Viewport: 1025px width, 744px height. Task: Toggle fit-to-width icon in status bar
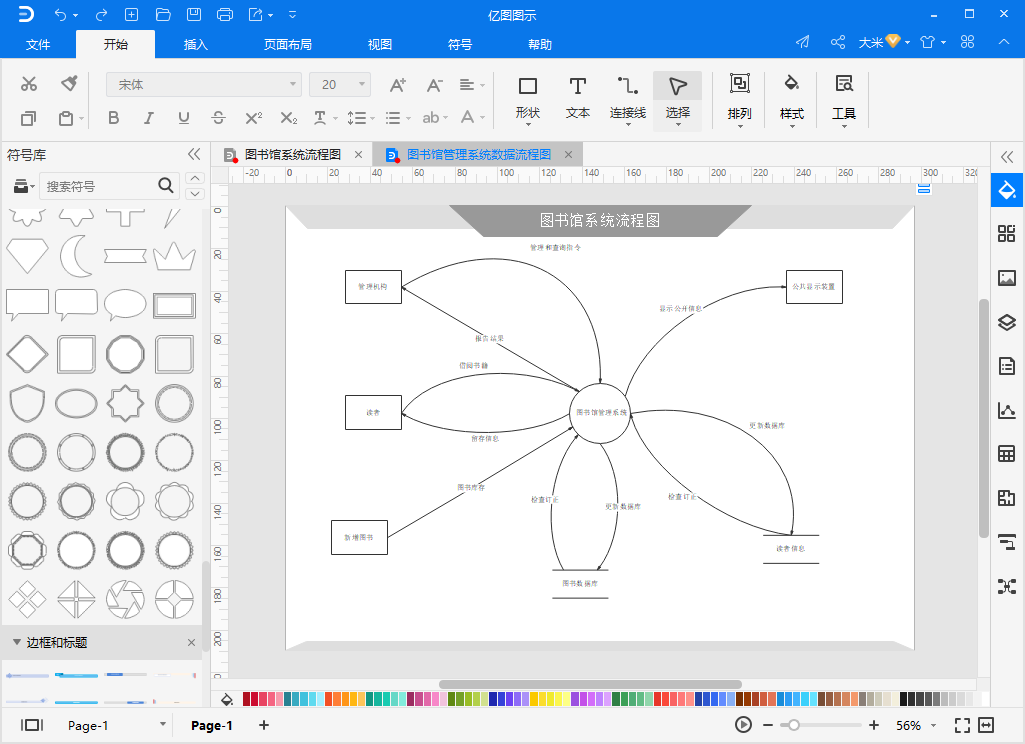pyautogui.click(x=986, y=725)
